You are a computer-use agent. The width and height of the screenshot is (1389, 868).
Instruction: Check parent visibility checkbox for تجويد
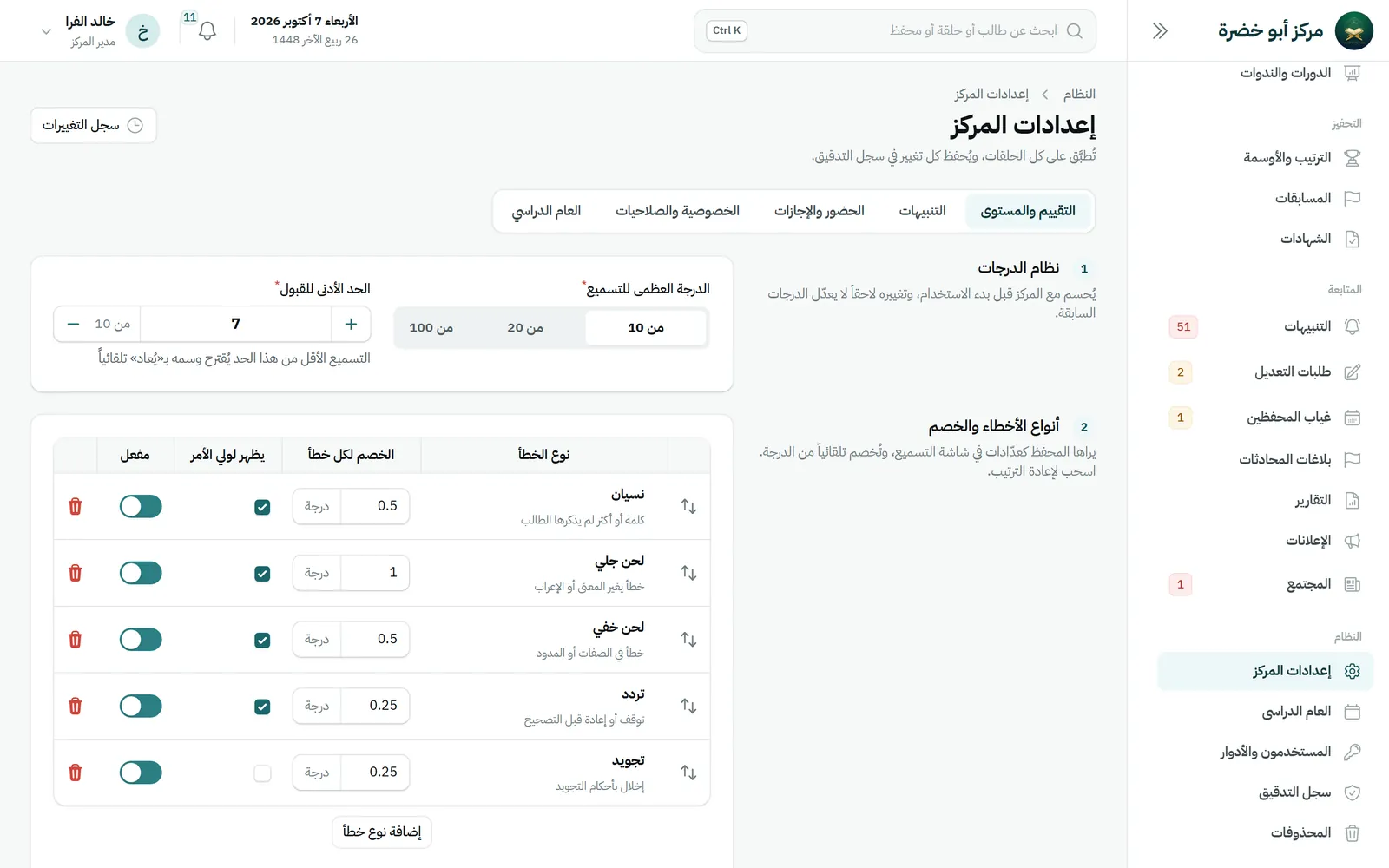pos(262,773)
